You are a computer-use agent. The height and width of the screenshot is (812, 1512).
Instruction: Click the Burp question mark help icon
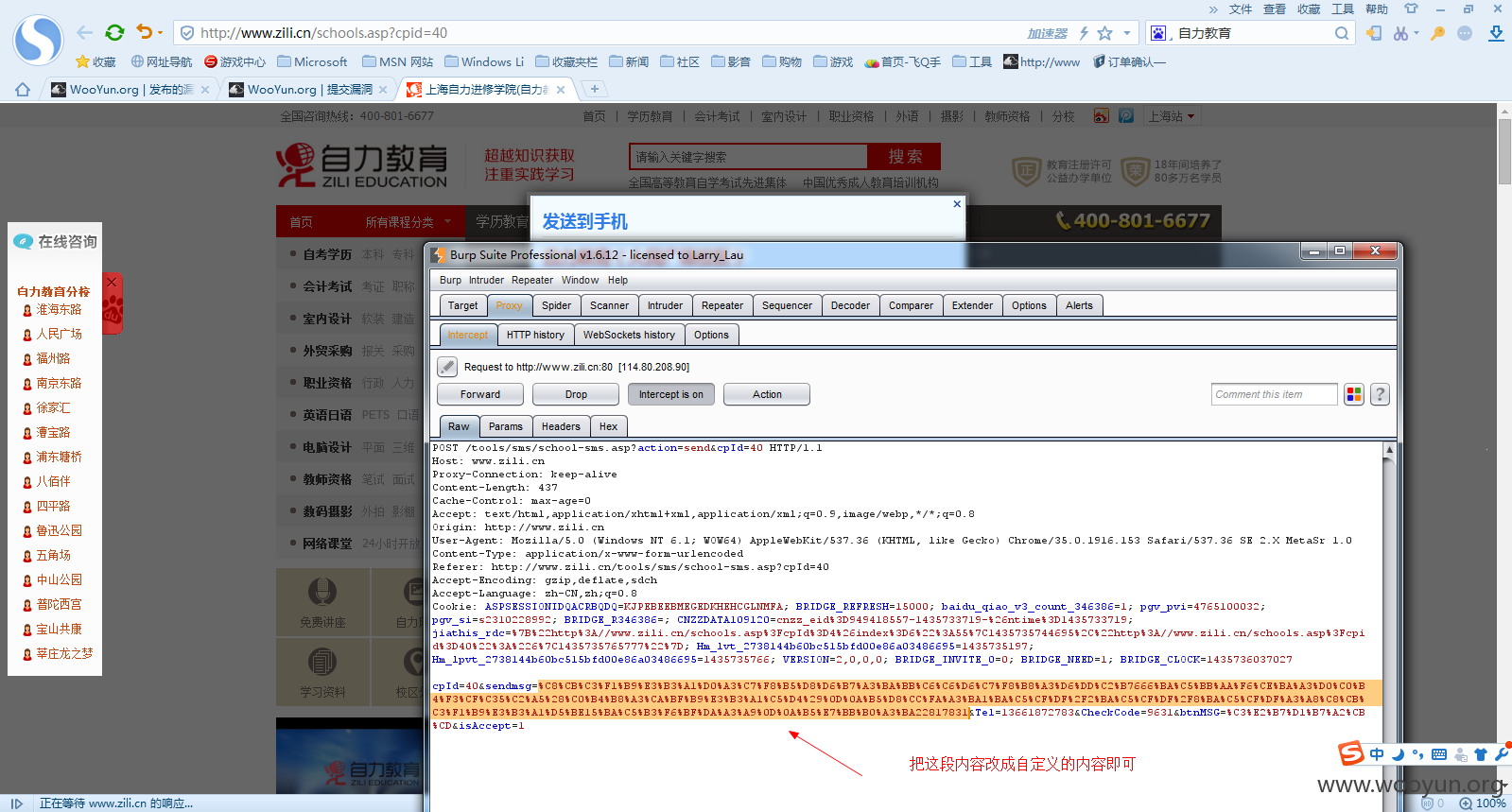(x=1380, y=394)
